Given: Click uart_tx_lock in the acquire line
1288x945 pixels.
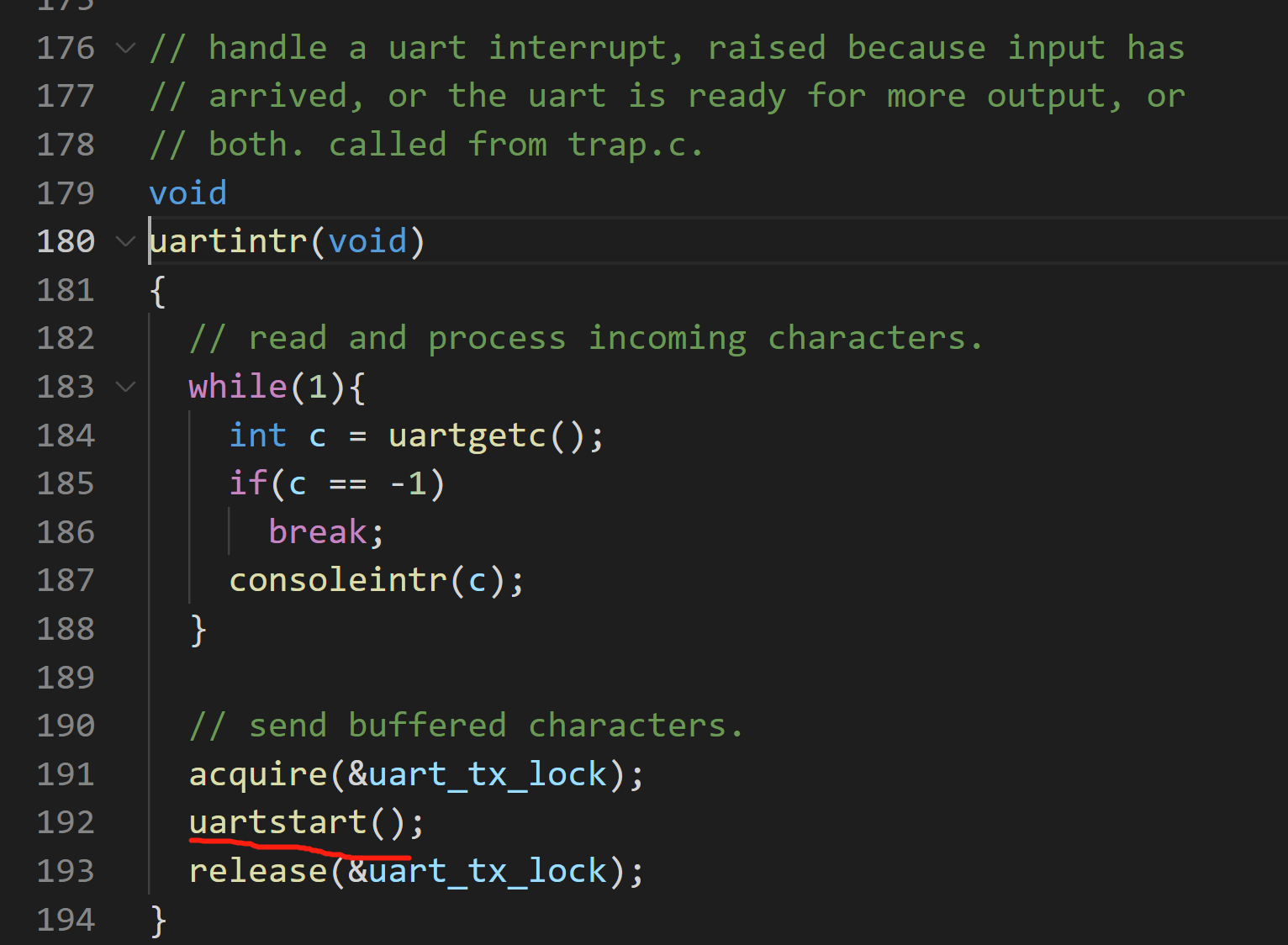Looking at the screenshot, I should point(488,774).
